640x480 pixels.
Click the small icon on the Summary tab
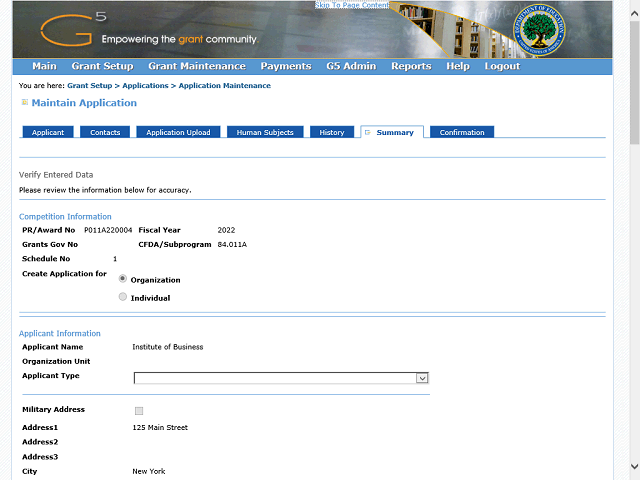tap(367, 132)
